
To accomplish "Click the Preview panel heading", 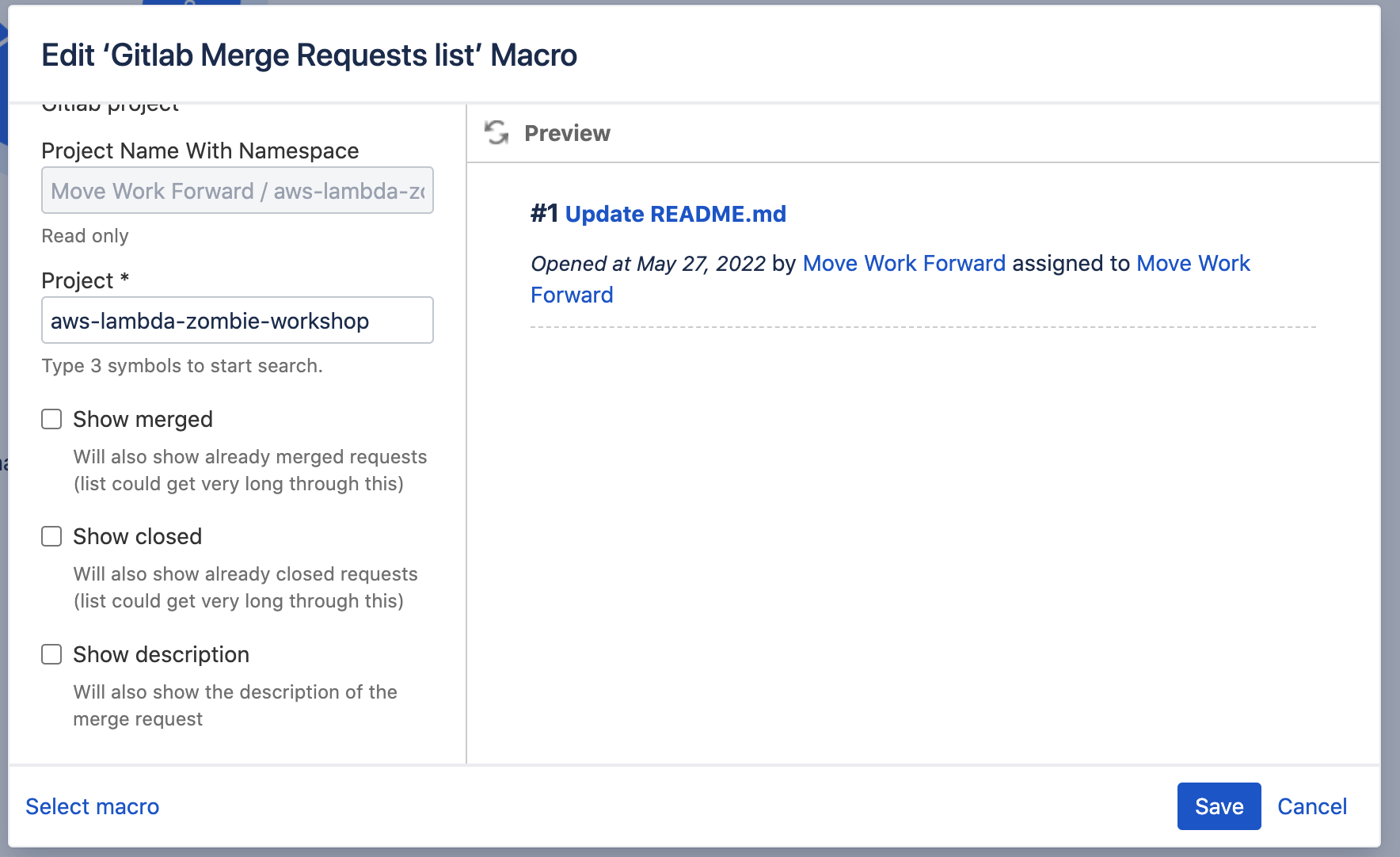I will pyautogui.click(x=567, y=133).
